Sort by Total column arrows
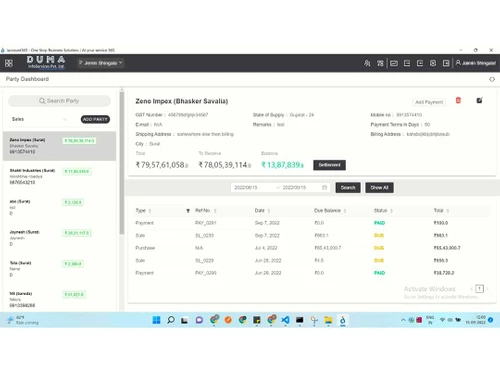This screenshot has width=500, height=375. (448, 211)
